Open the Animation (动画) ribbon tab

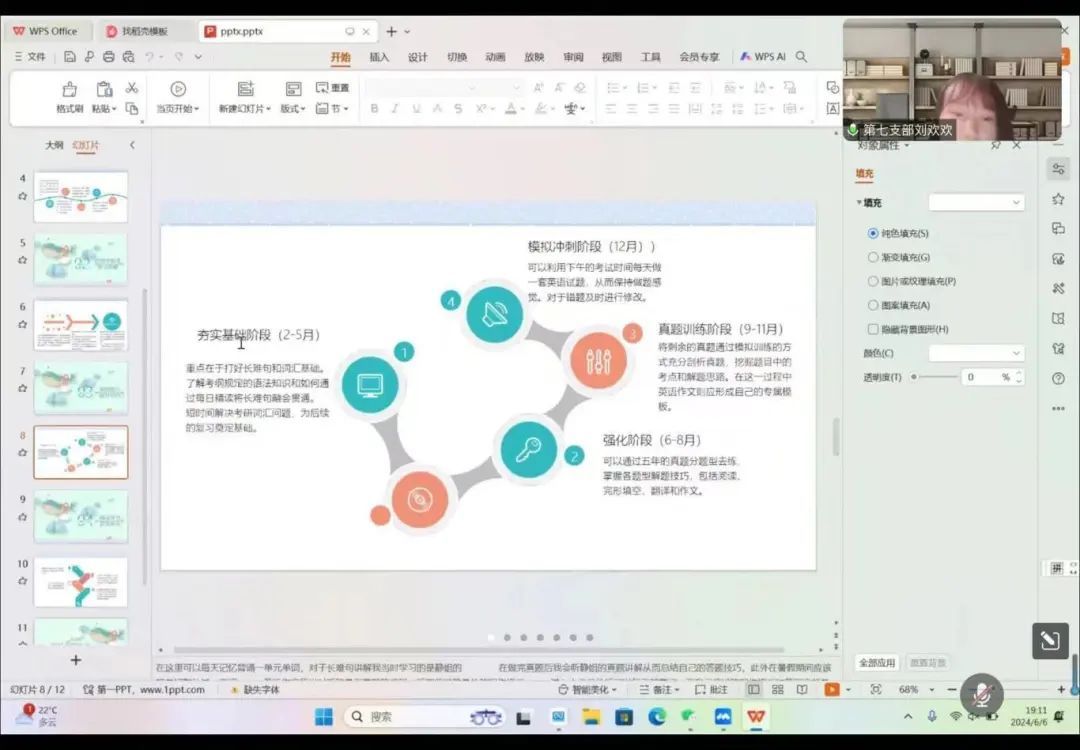495,57
